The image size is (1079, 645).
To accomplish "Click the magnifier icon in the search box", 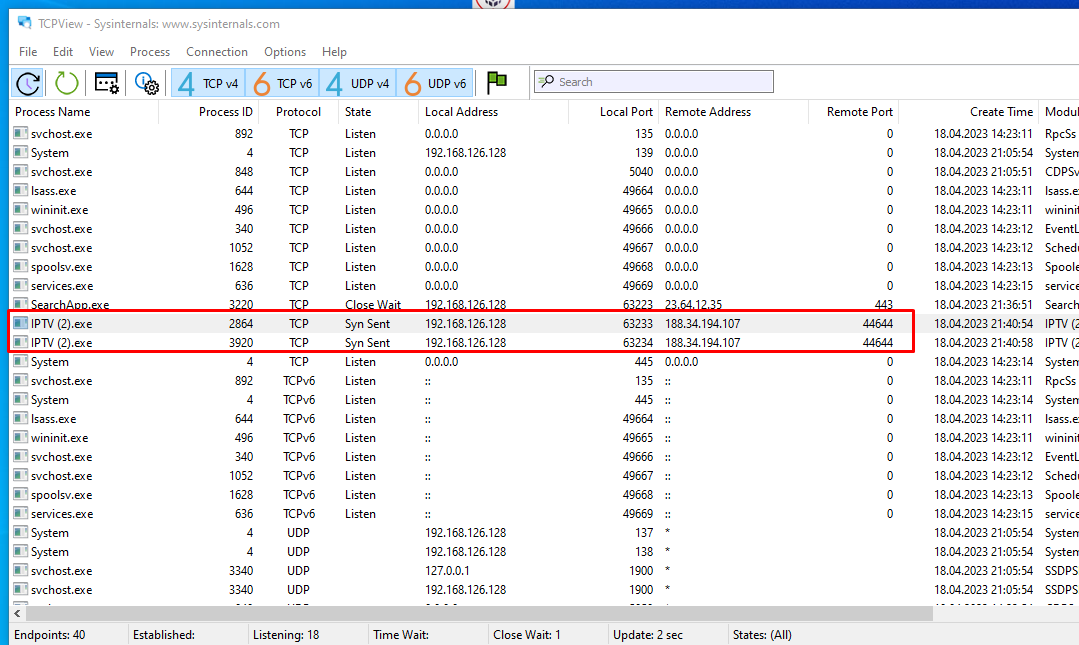I will 547,82.
